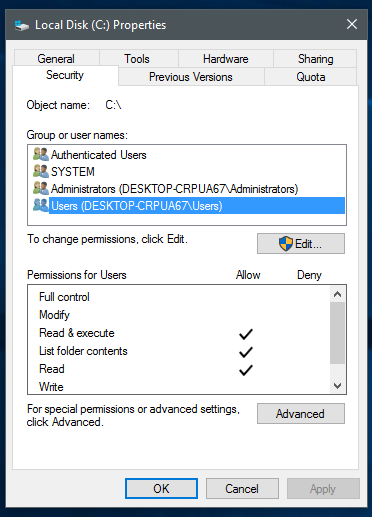Click the SYSTEM group icon
372x517 pixels.
coord(41,171)
